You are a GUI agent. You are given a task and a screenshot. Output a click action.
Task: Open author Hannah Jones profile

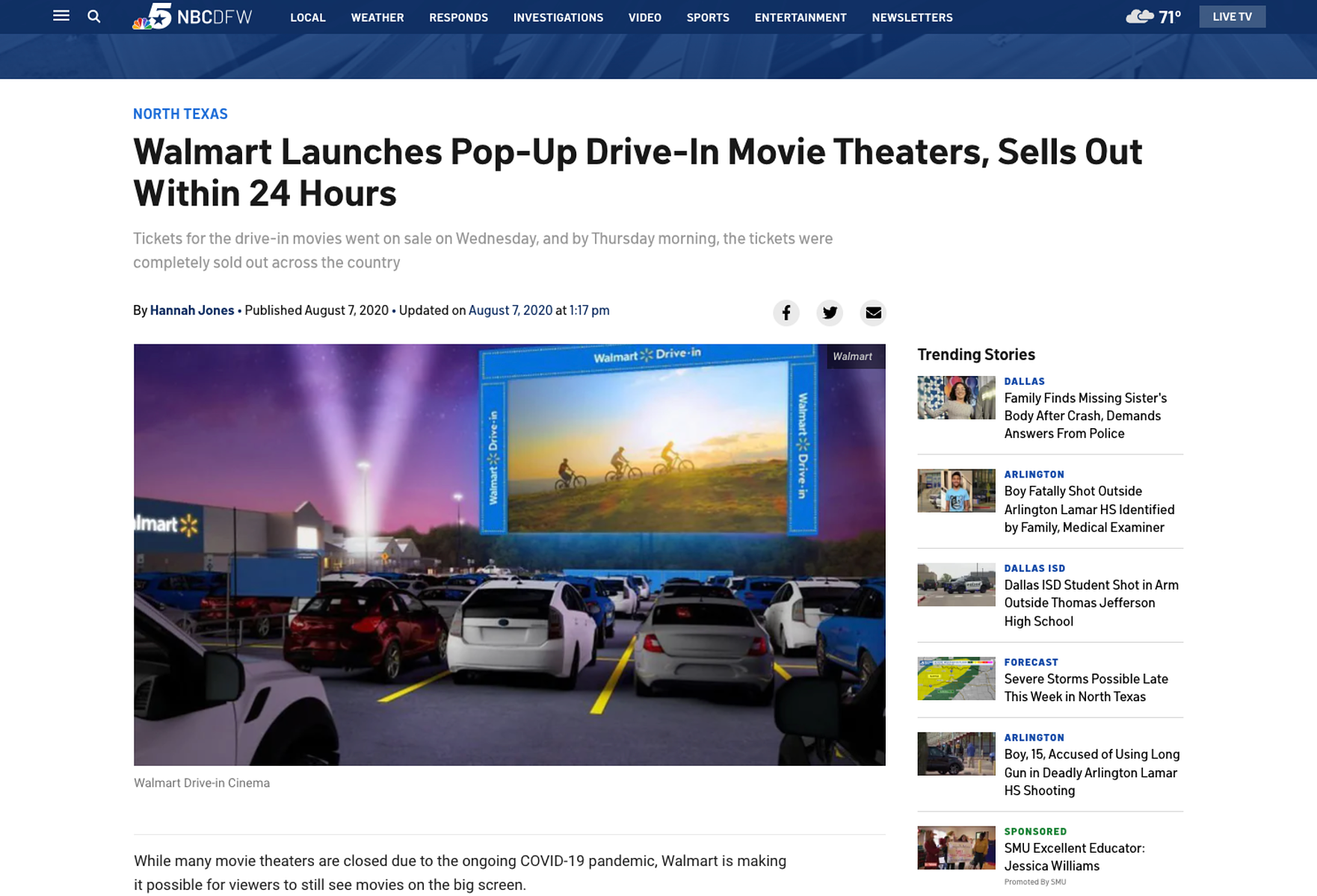192,310
